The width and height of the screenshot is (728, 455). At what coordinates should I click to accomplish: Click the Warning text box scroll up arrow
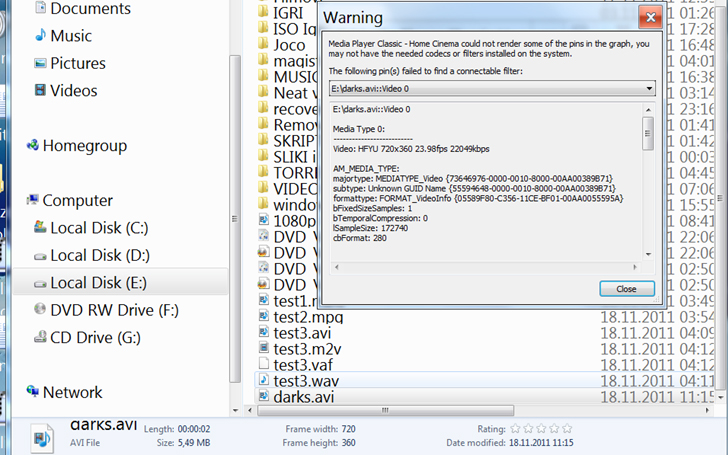pyautogui.click(x=648, y=110)
